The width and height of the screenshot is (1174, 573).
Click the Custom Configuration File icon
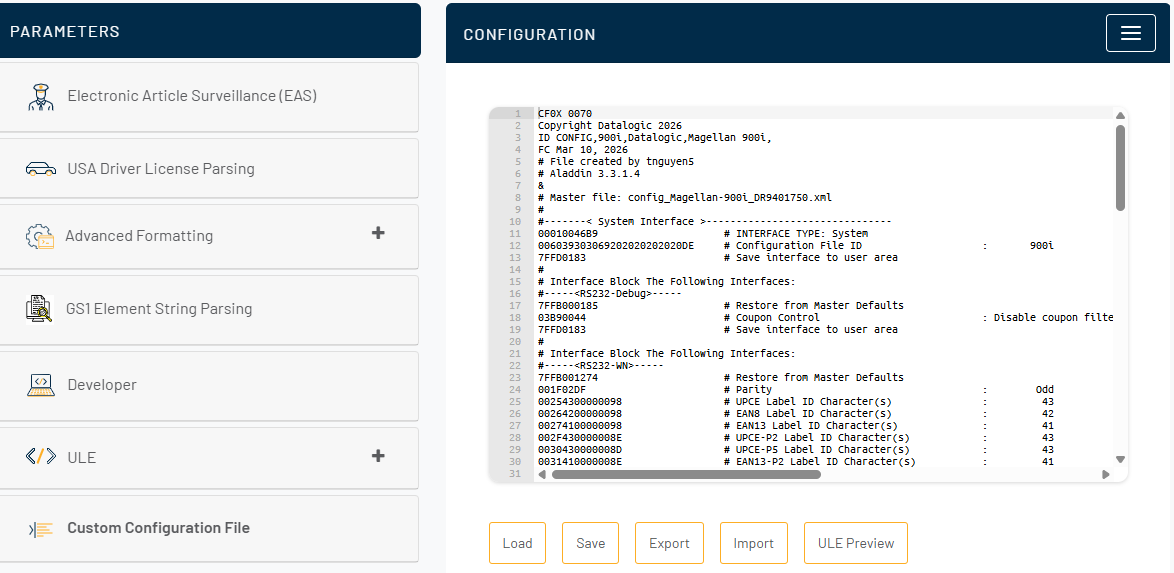tap(41, 529)
